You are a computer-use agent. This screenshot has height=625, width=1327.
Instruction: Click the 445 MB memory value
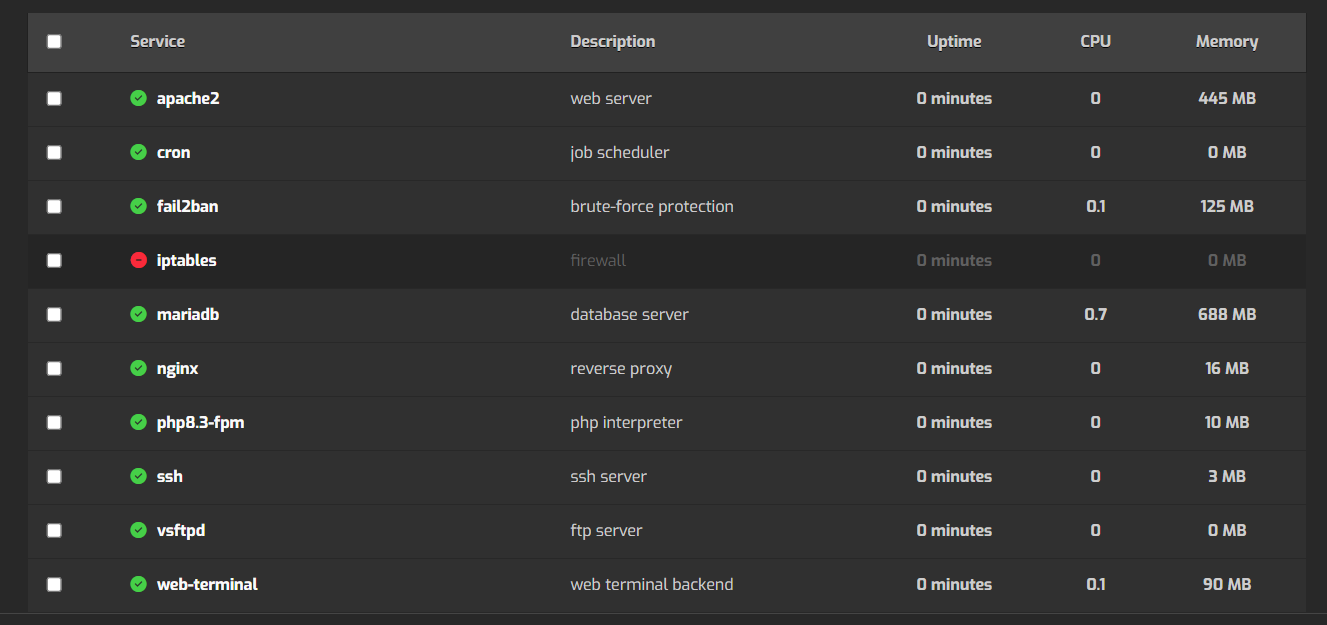coord(1227,98)
